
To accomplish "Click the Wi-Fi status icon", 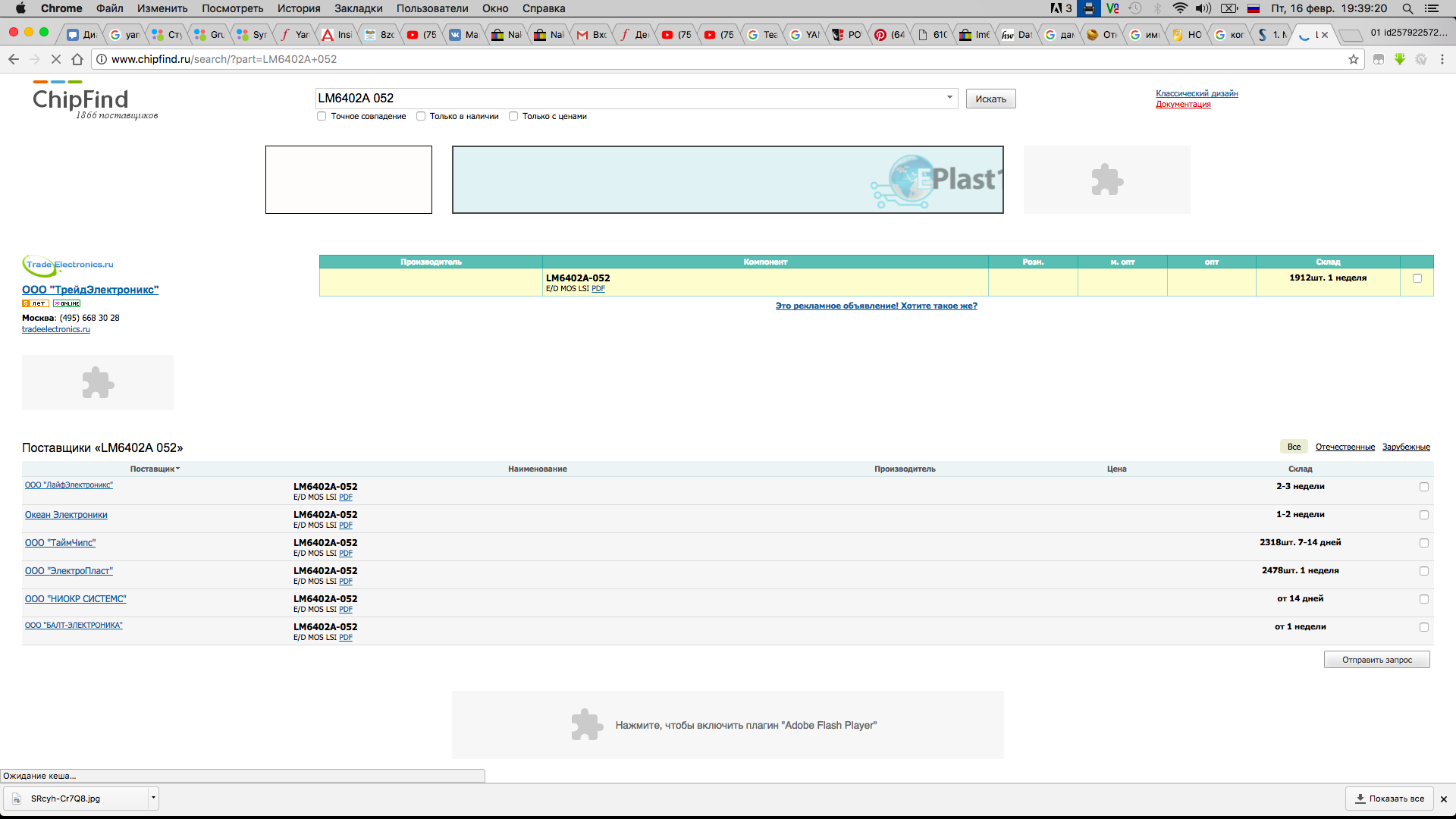I will click(1180, 8).
